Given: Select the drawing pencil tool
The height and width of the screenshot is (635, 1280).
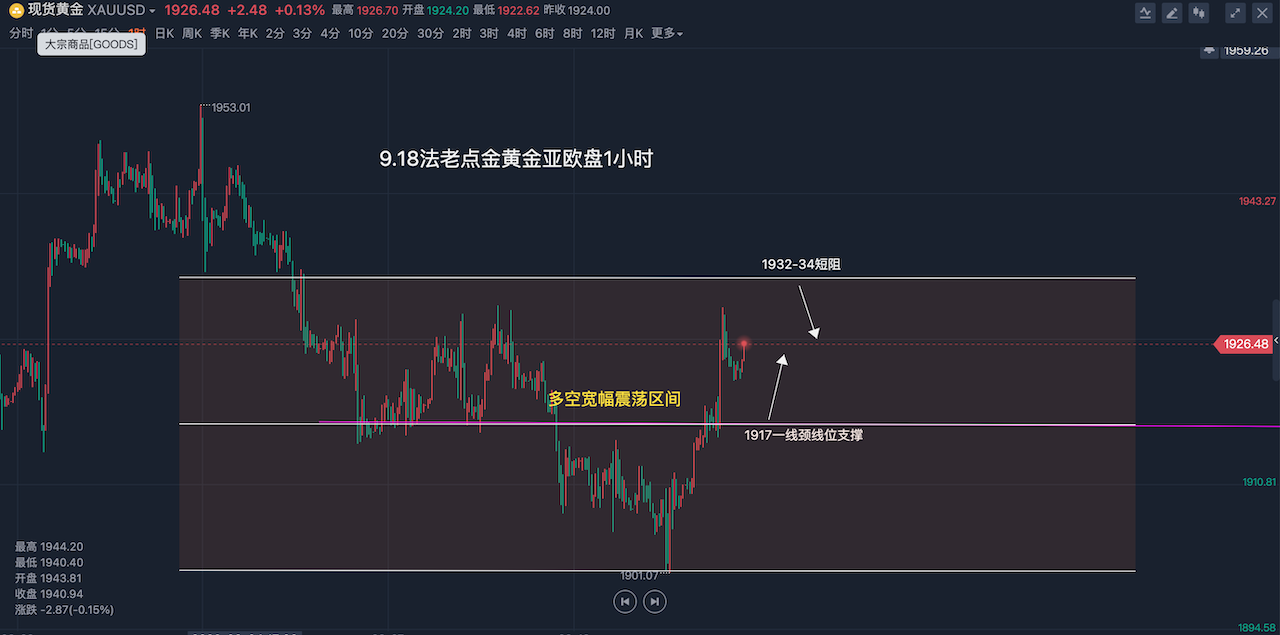Looking at the screenshot, I should coord(1172,13).
